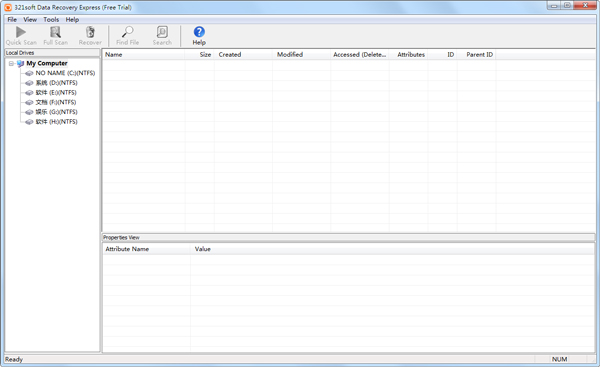
Task: Sort by the Size column header
Action: pos(199,55)
